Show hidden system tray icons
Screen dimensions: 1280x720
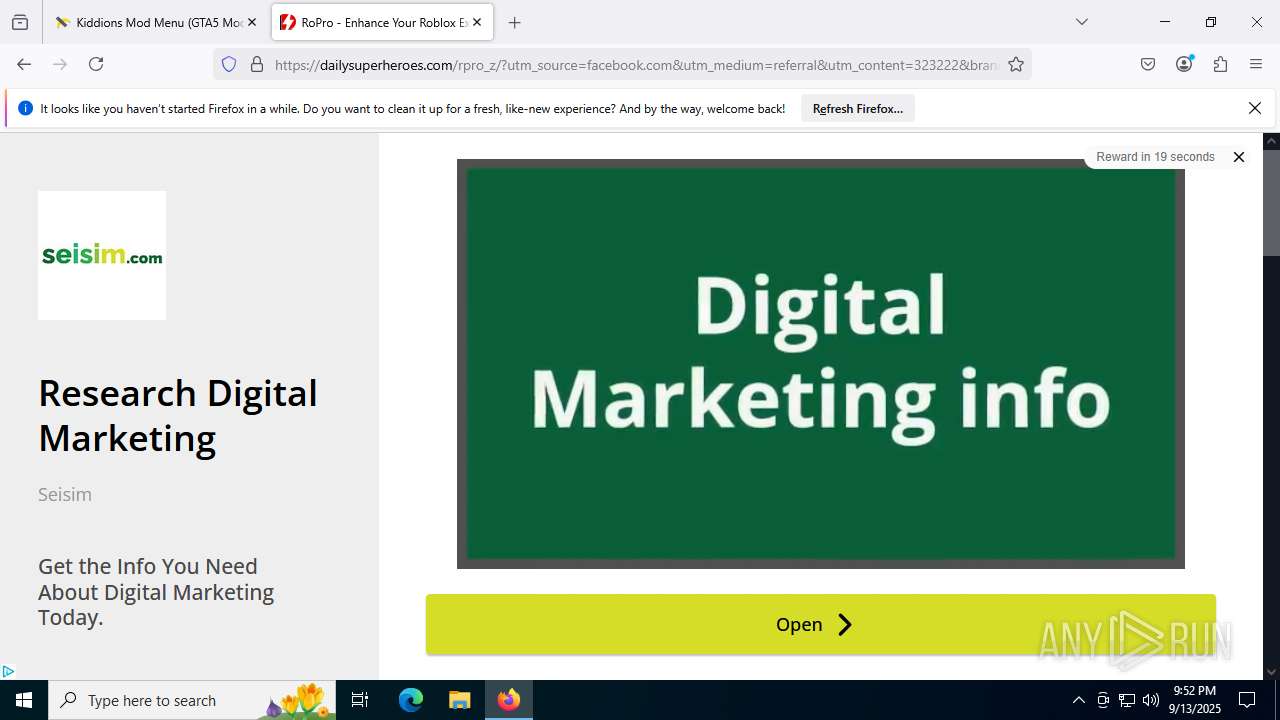click(1078, 700)
